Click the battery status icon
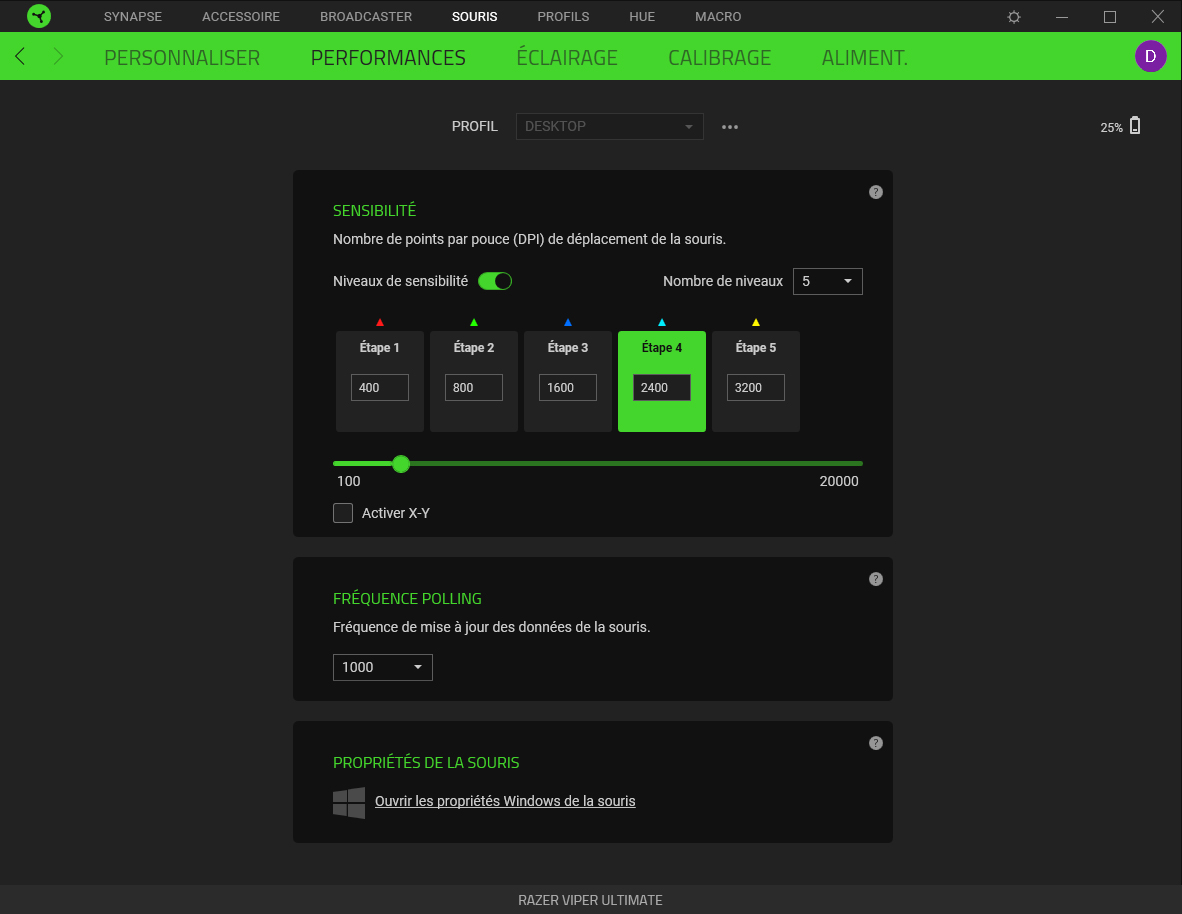The image size is (1182, 914). click(x=1135, y=126)
